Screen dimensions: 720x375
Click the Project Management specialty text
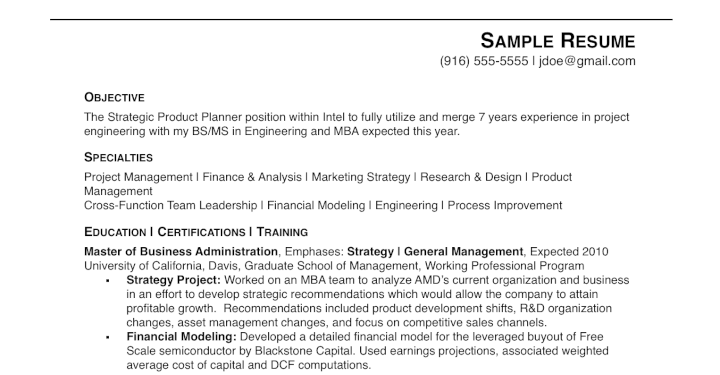(x=138, y=177)
